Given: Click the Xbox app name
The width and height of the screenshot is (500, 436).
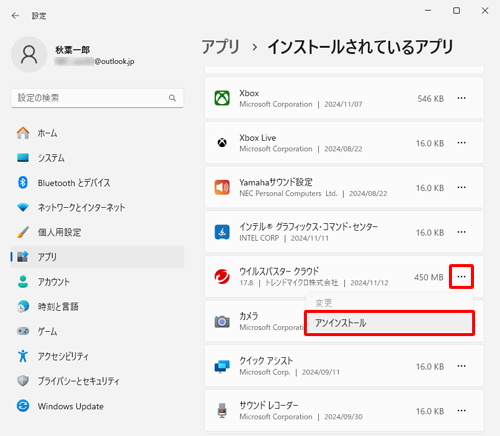Looking at the screenshot, I should (x=249, y=93).
